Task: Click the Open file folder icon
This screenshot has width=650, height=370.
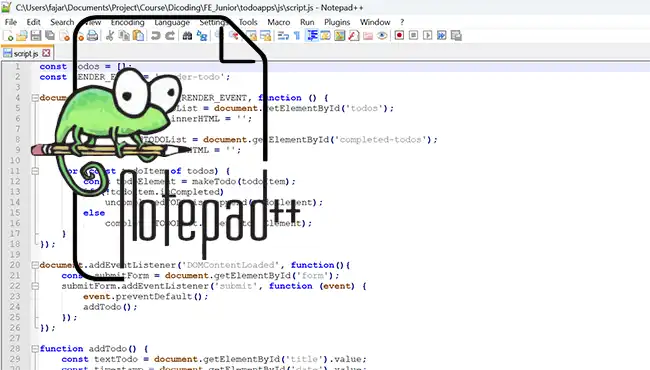Action: (x=22, y=36)
